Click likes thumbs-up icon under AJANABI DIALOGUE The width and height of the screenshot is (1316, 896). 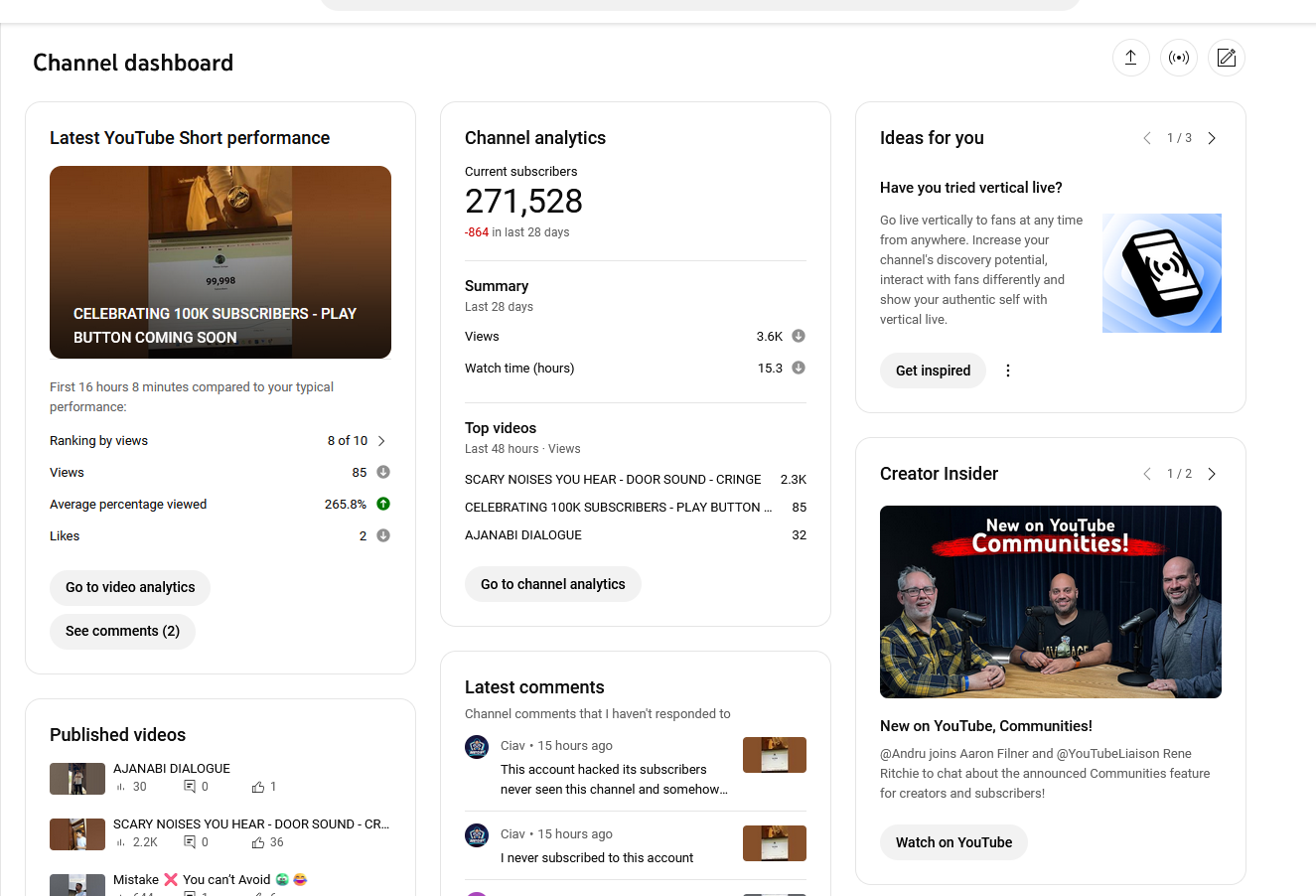click(x=258, y=787)
